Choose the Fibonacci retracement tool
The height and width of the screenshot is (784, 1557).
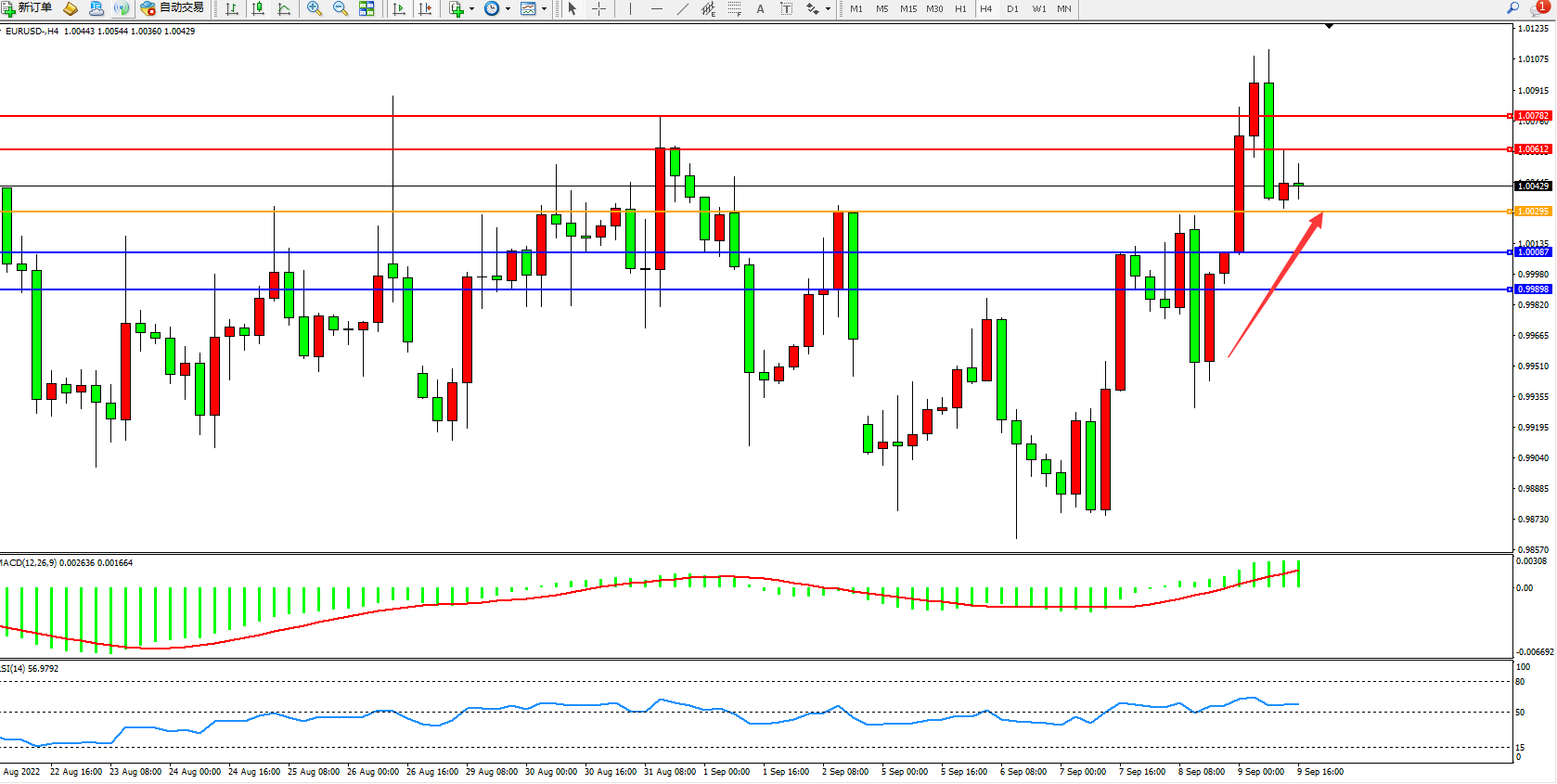pos(734,8)
